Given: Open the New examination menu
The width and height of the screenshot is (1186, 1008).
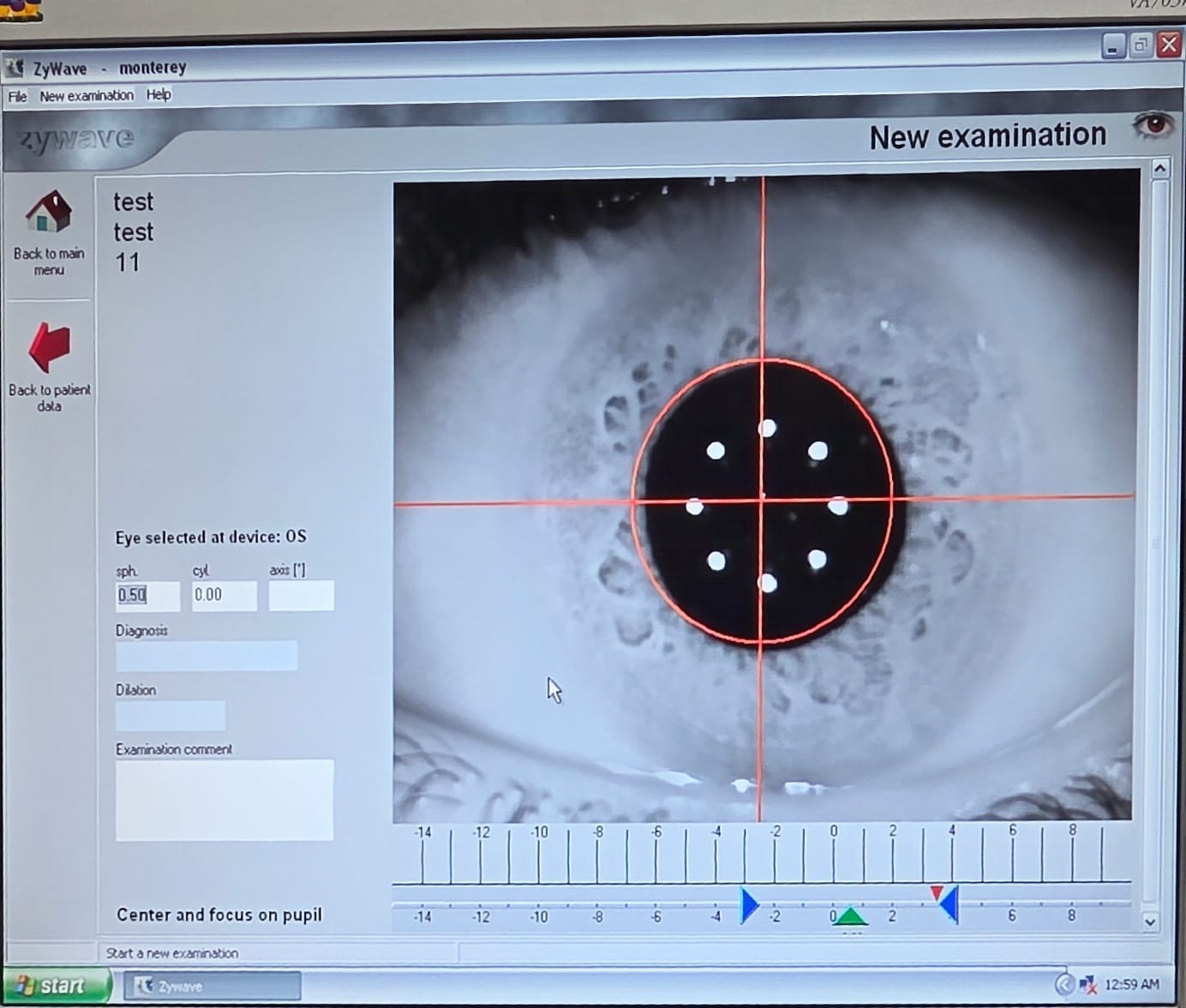Looking at the screenshot, I should point(87,96).
